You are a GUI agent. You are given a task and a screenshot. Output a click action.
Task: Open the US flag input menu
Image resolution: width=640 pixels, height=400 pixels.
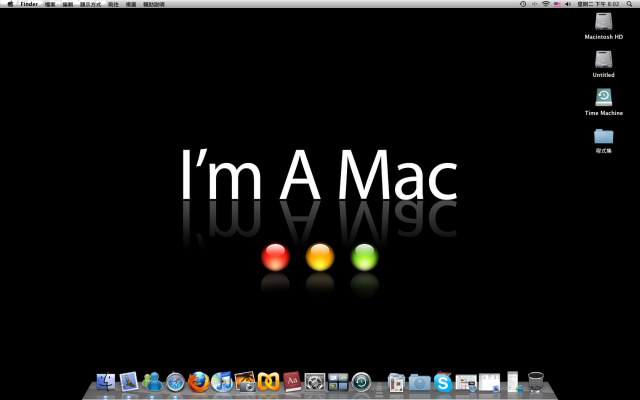pyautogui.click(x=557, y=4)
